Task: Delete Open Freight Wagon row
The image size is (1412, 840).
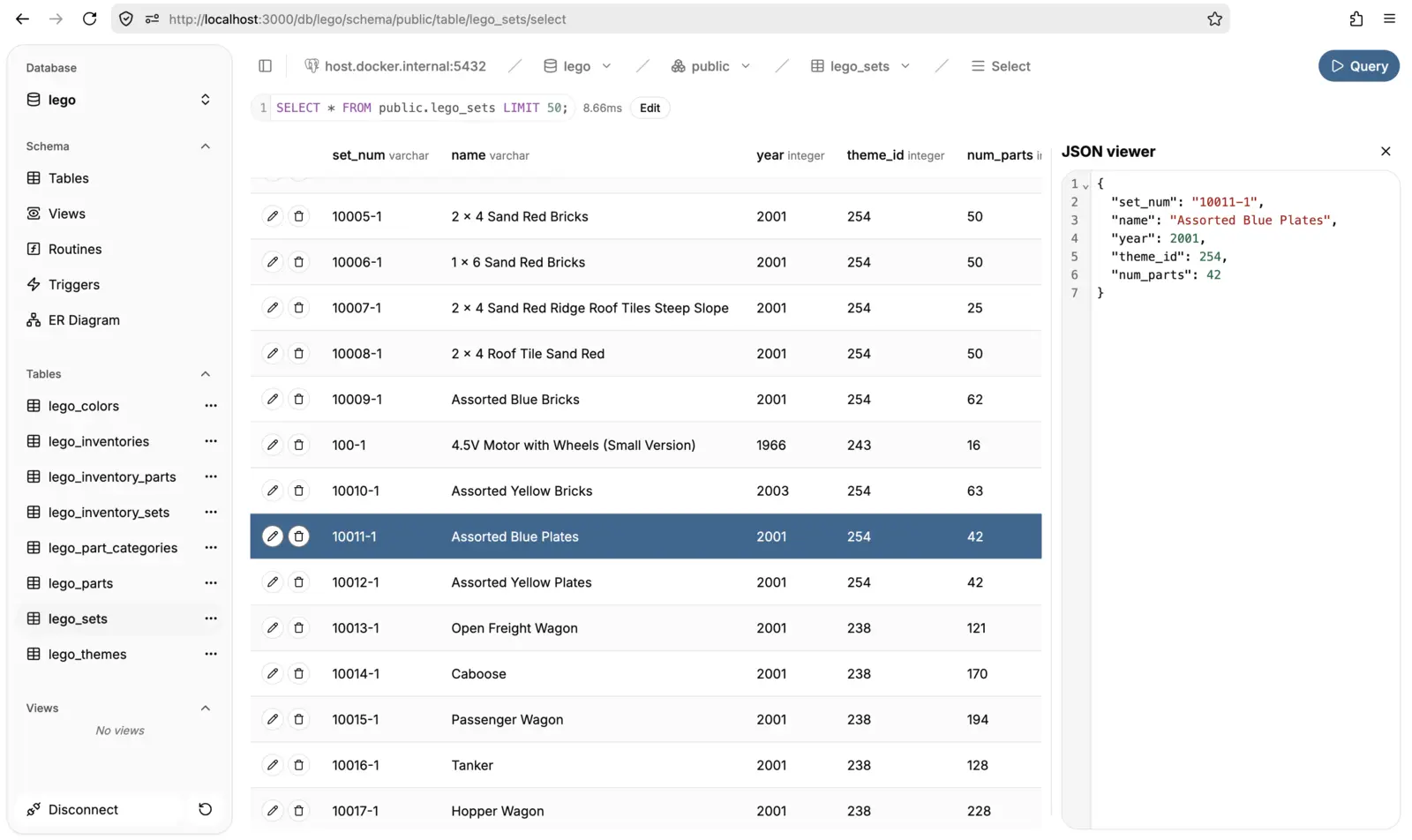Action: click(x=298, y=628)
